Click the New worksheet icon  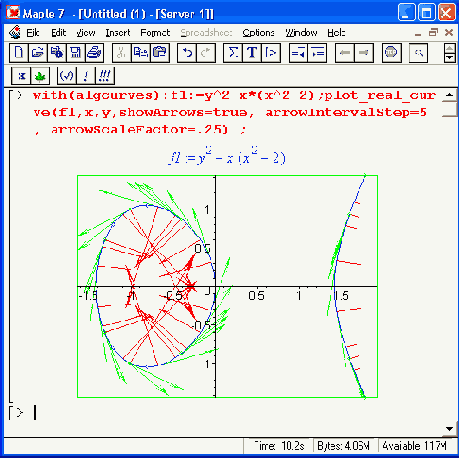coord(19,53)
